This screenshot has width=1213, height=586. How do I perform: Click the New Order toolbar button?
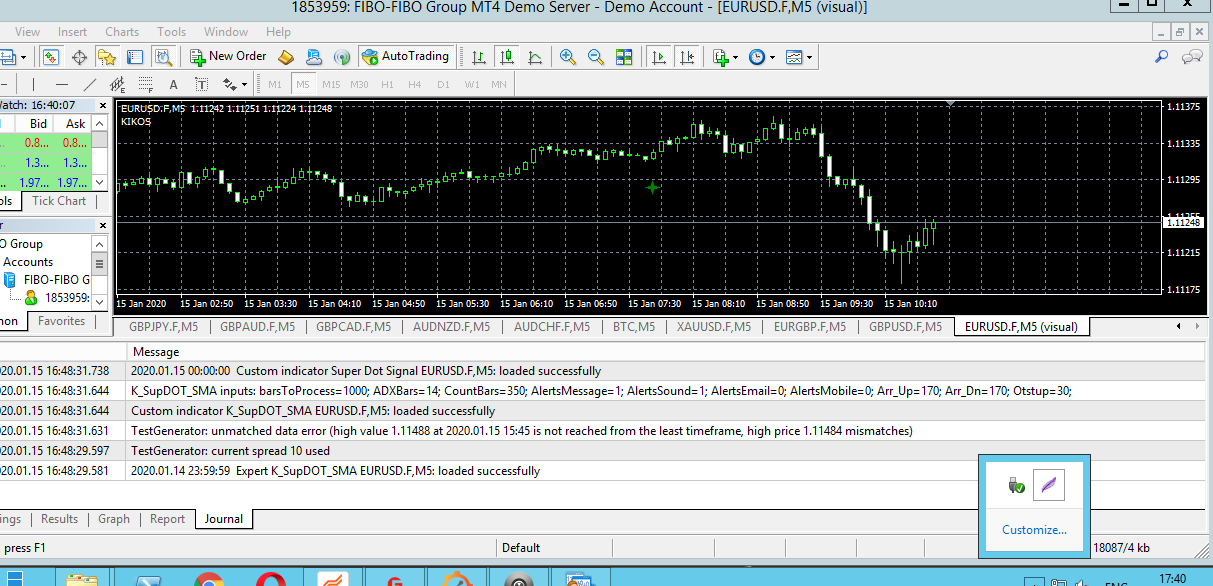(229, 57)
